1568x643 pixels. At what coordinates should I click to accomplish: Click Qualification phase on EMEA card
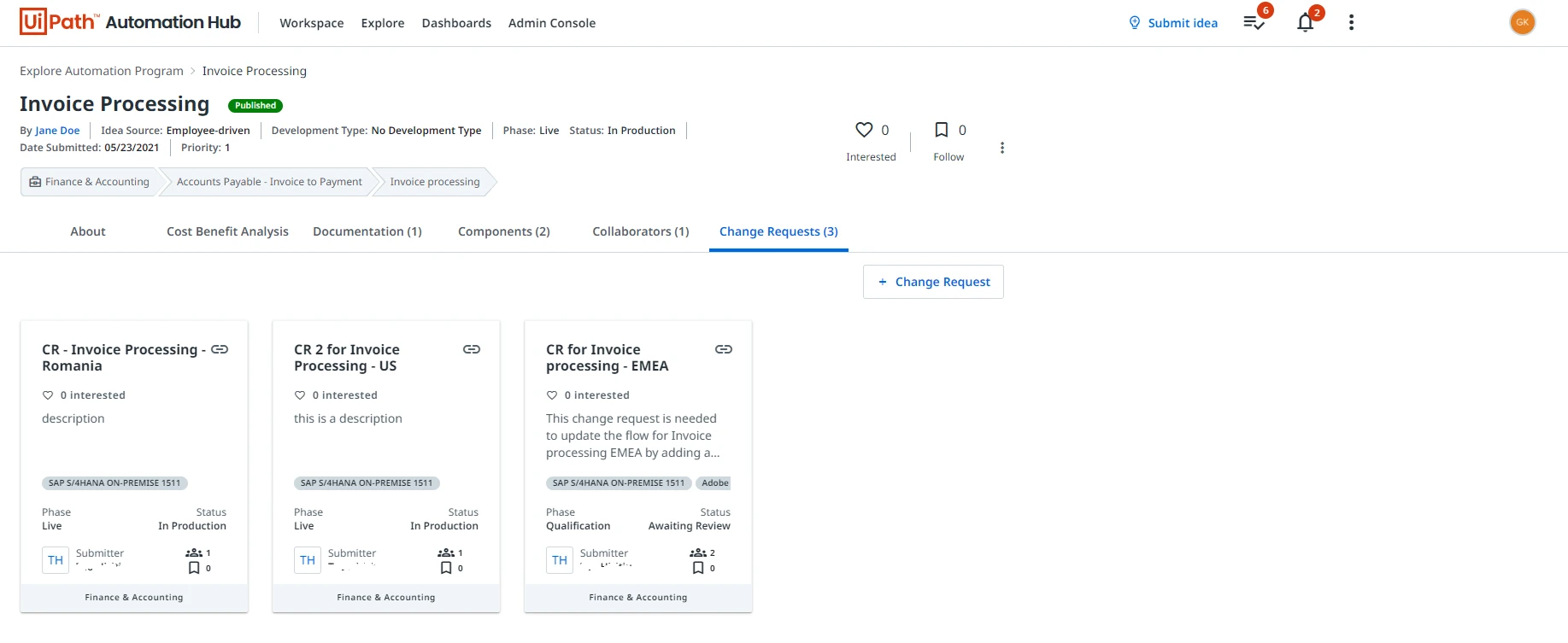[578, 526]
